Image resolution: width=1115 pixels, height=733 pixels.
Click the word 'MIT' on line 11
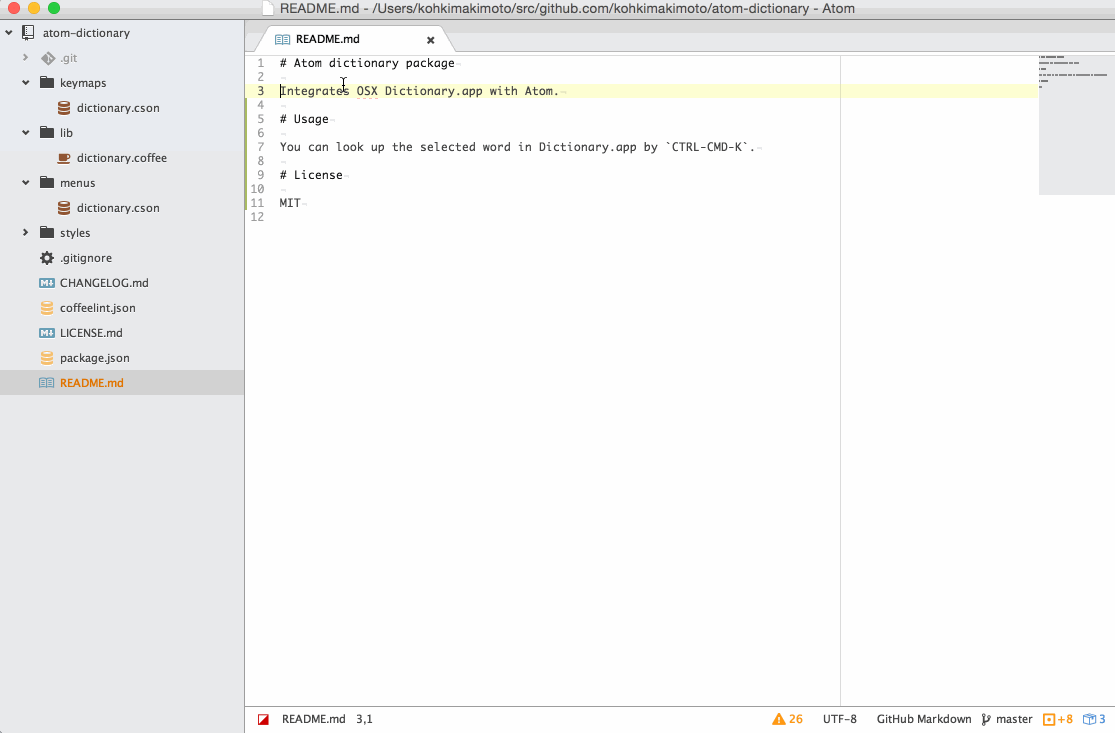290,203
